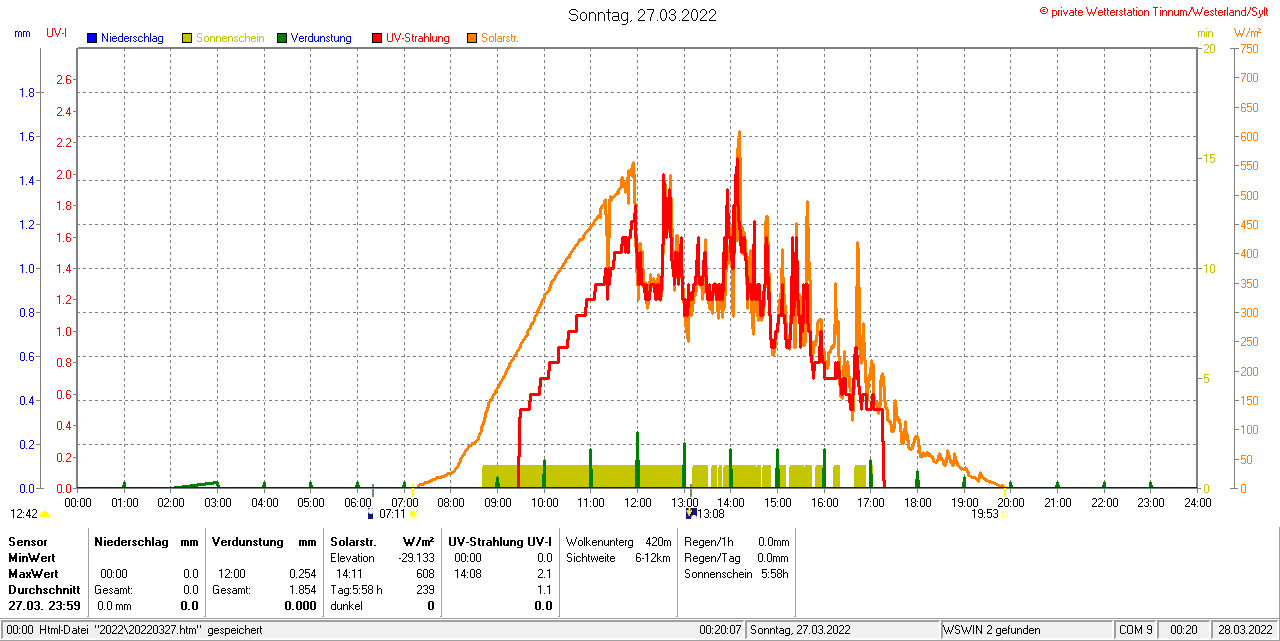Viewport: 1280px width, 641px height.
Task: Click the 18:00 time axis label
Action: [x=917, y=502]
